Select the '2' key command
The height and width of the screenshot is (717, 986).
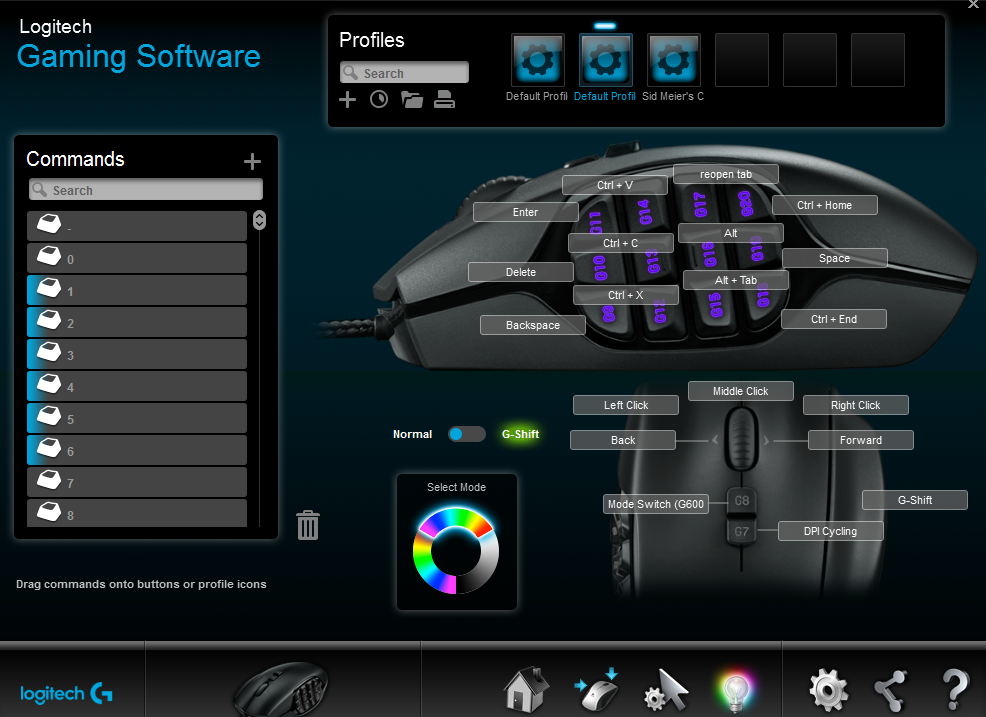(137, 322)
